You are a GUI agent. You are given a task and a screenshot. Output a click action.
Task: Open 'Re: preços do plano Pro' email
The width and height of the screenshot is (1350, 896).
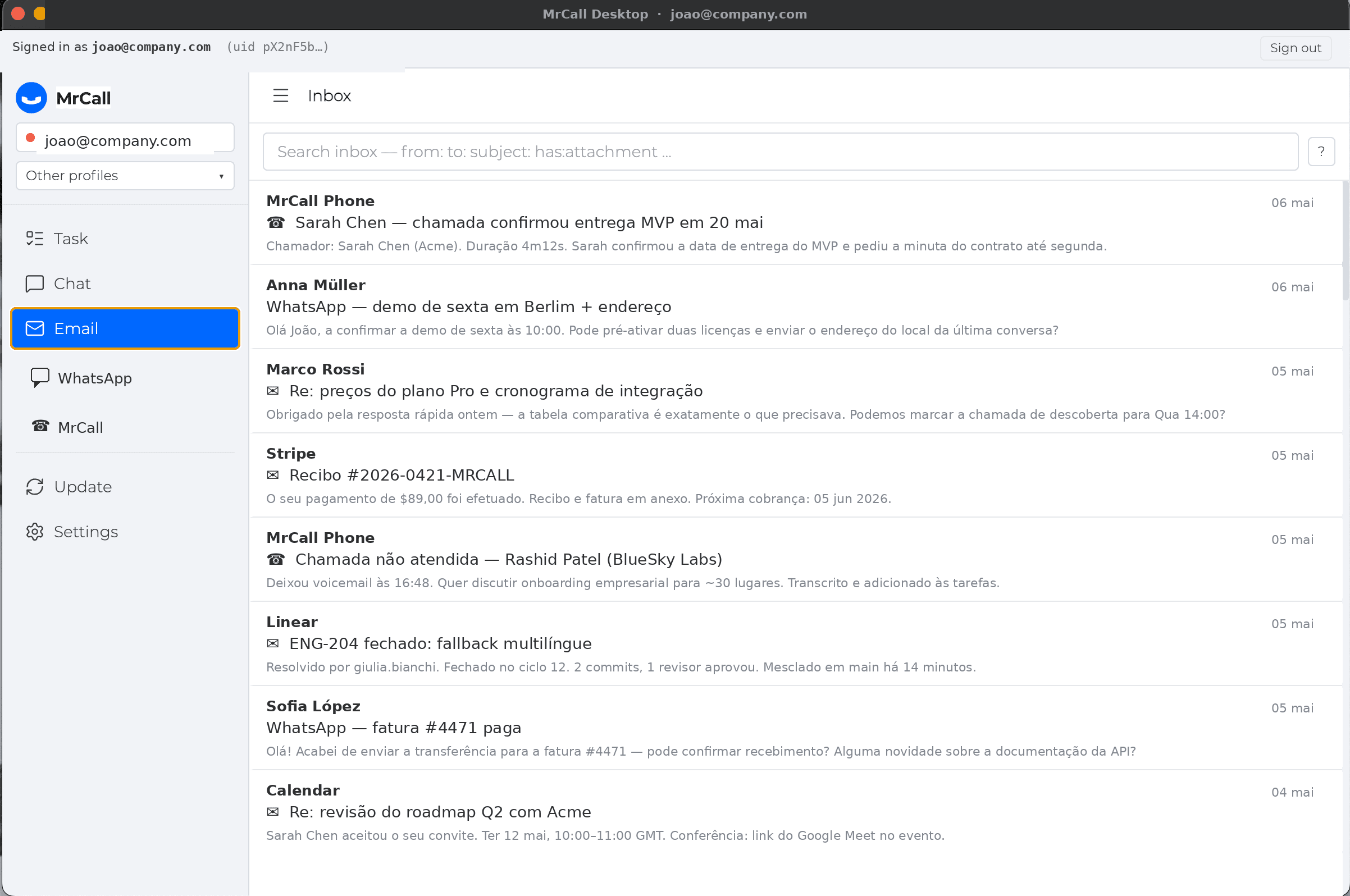click(796, 391)
